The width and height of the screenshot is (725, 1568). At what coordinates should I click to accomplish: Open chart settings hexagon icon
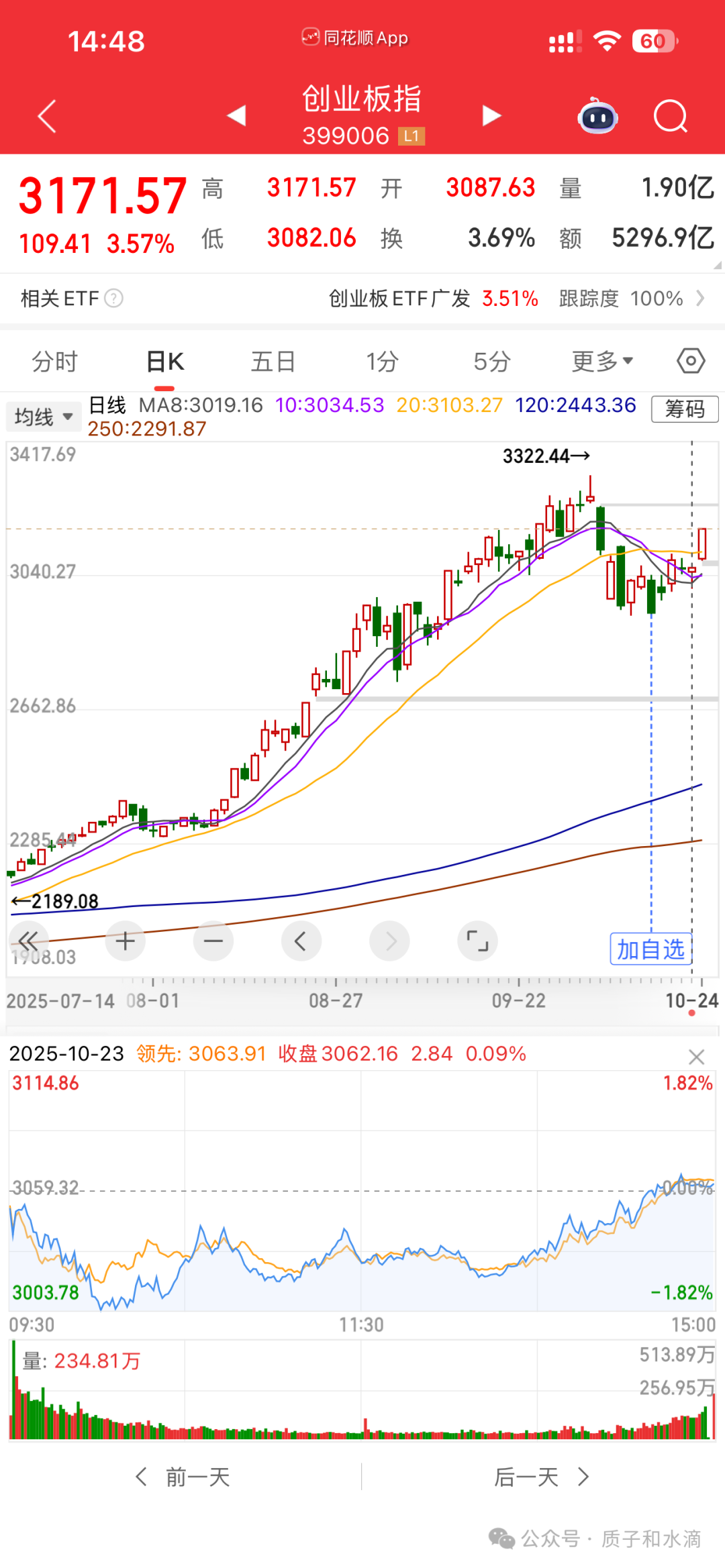coord(691,361)
